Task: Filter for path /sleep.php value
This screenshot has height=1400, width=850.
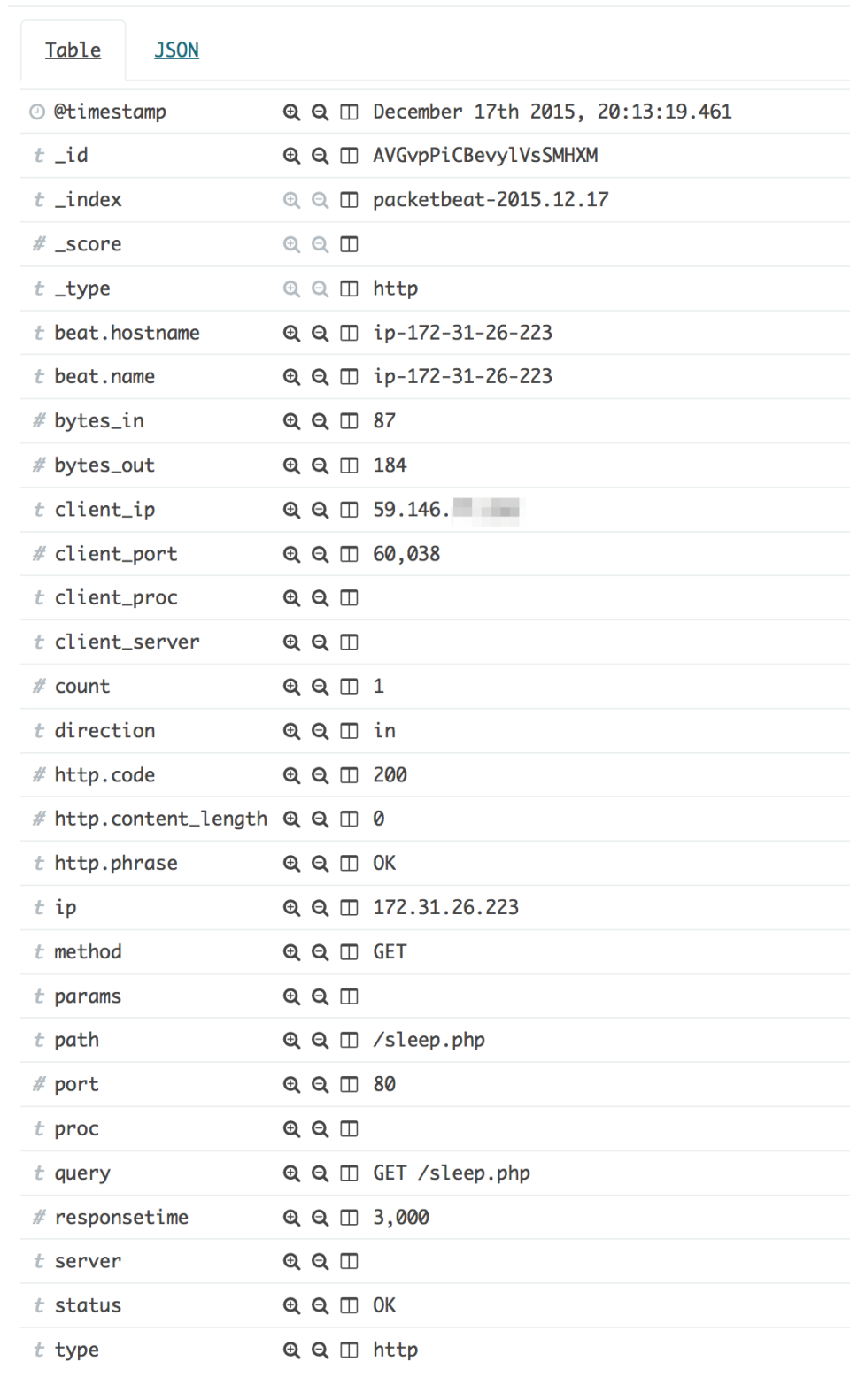Action: coord(291,1041)
